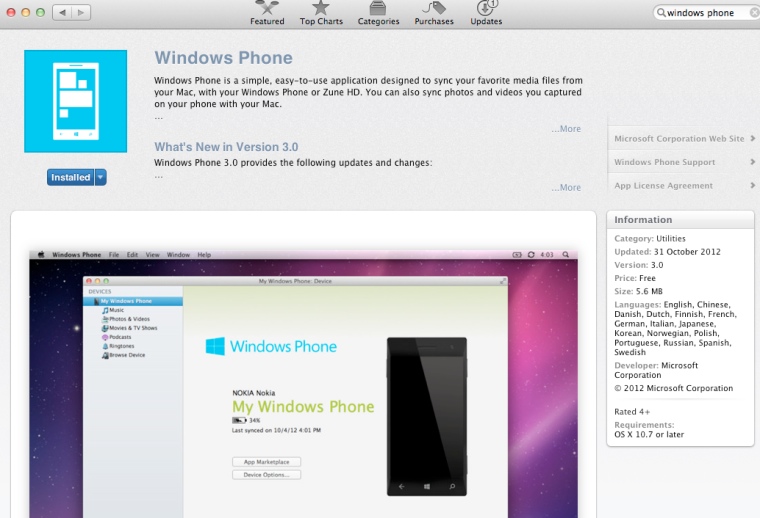Click the arrow next to App License Agreement

click(x=753, y=185)
